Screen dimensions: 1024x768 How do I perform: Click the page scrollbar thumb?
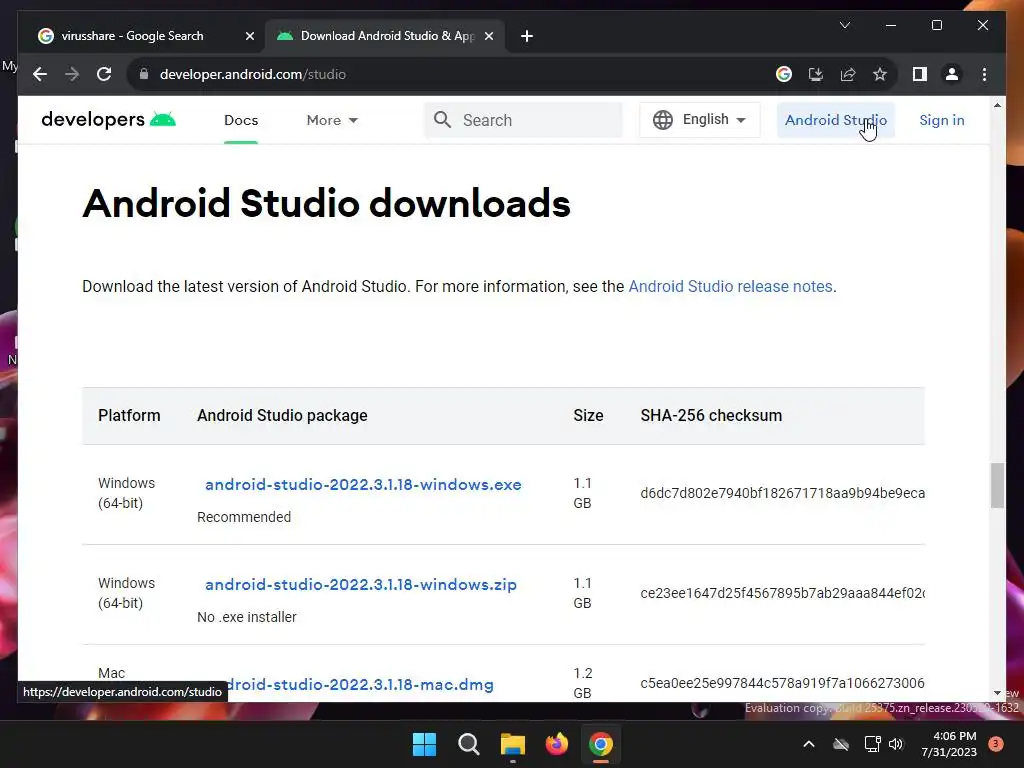(997, 485)
